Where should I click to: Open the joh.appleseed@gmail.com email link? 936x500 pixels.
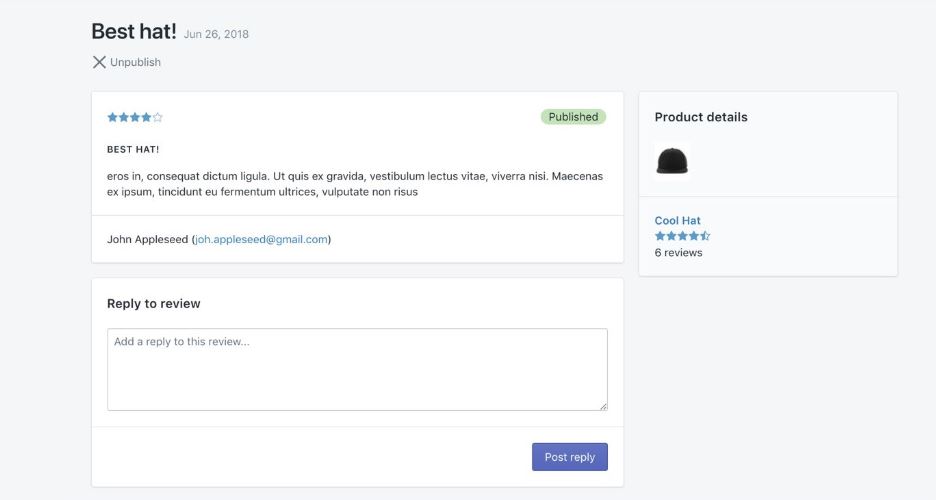261,240
